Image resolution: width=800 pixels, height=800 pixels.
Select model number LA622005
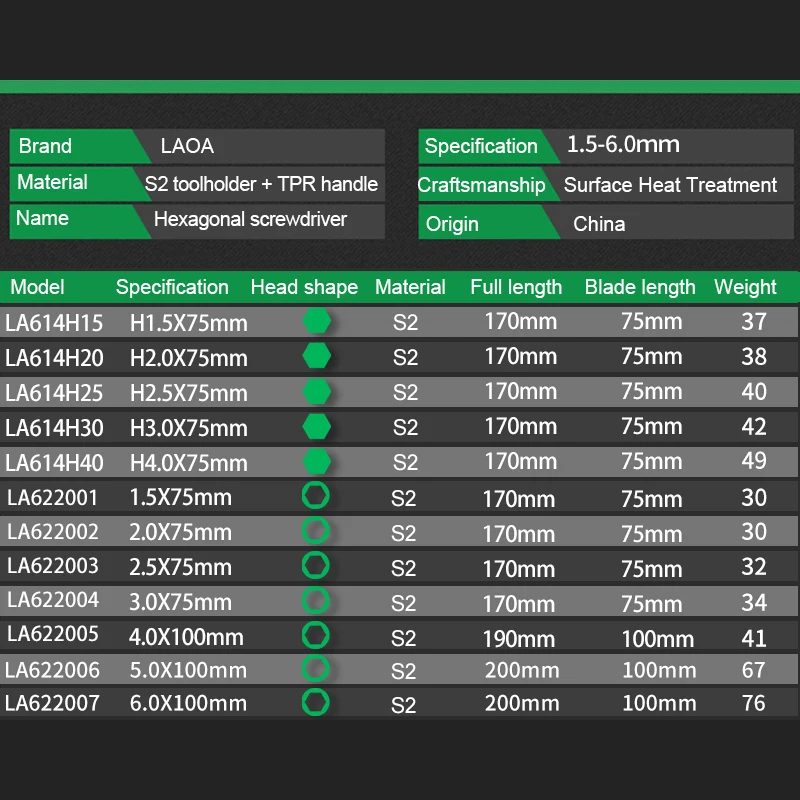53,634
